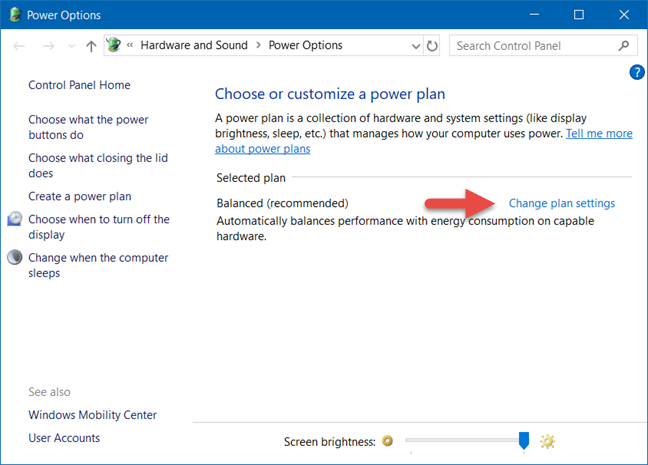Open Control Panel Home
Screen dimensions: 648x465
(x=79, y=85)
